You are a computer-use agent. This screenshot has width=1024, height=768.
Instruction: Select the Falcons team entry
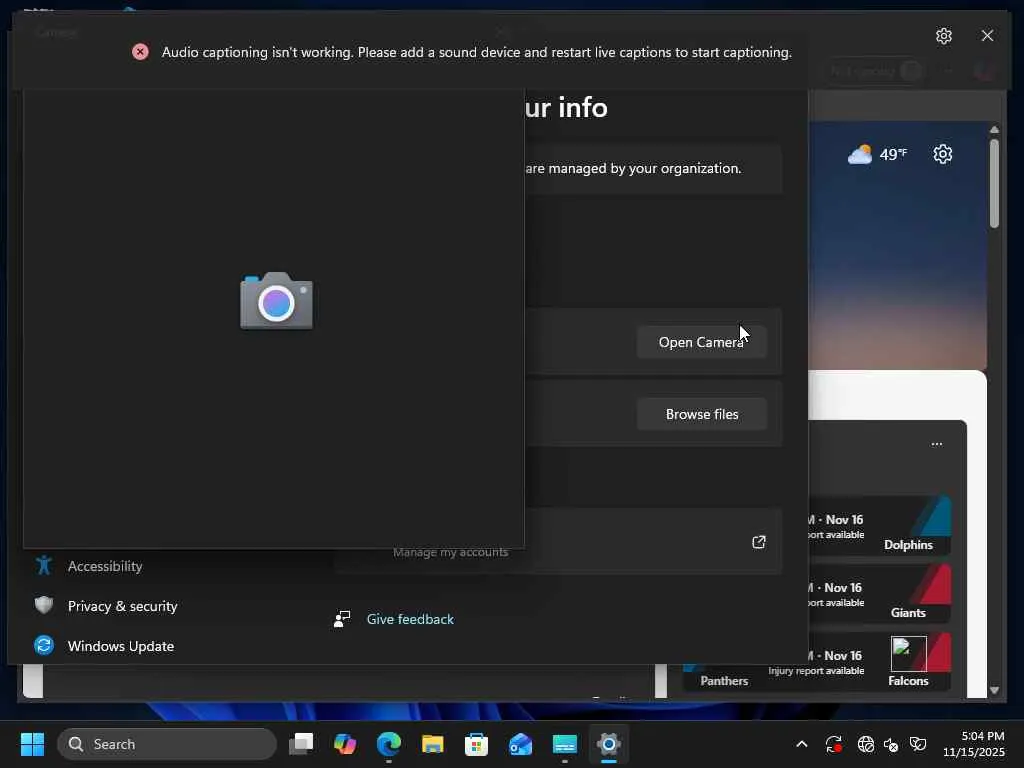(x=908, y=662)
